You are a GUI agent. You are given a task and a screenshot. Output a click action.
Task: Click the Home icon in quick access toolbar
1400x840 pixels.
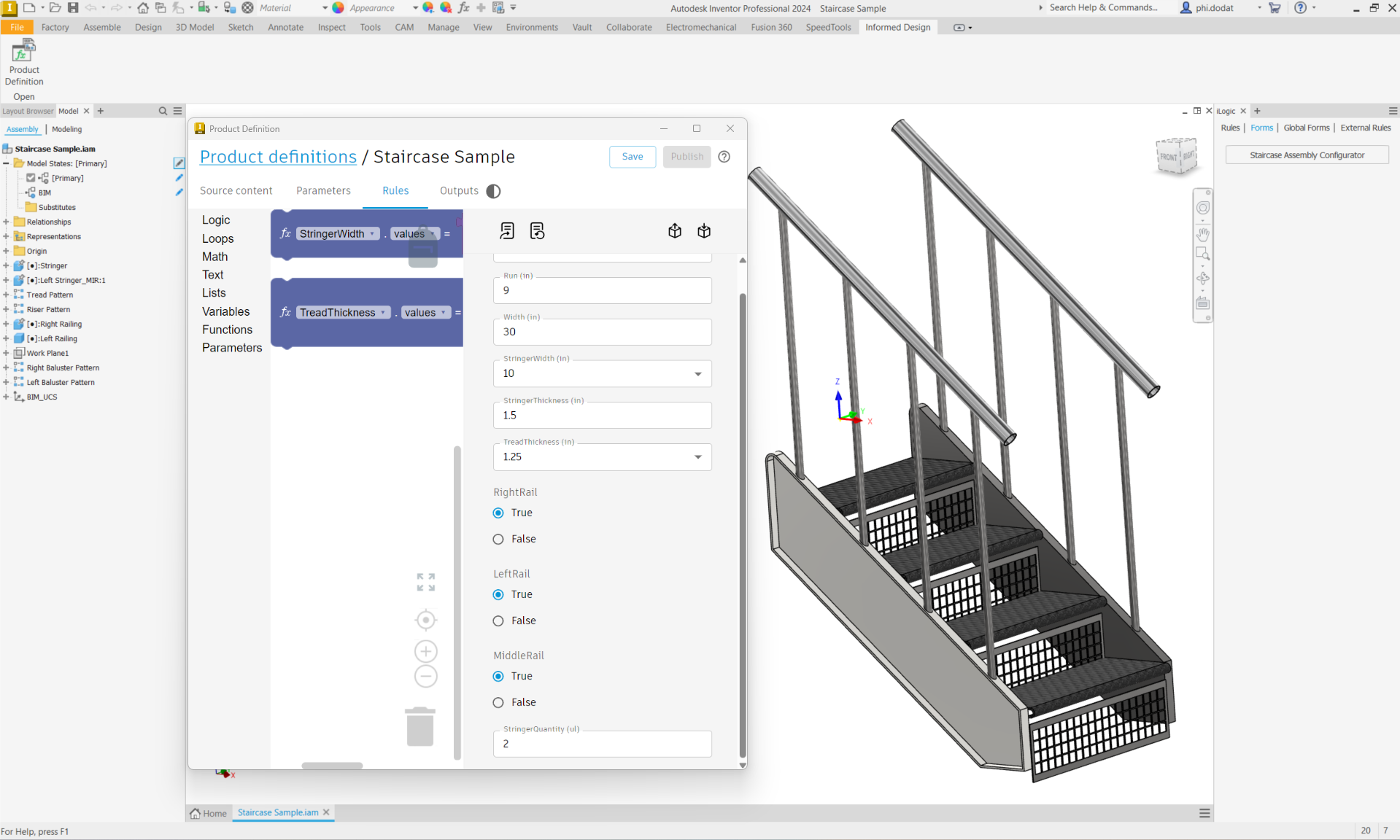143,8
